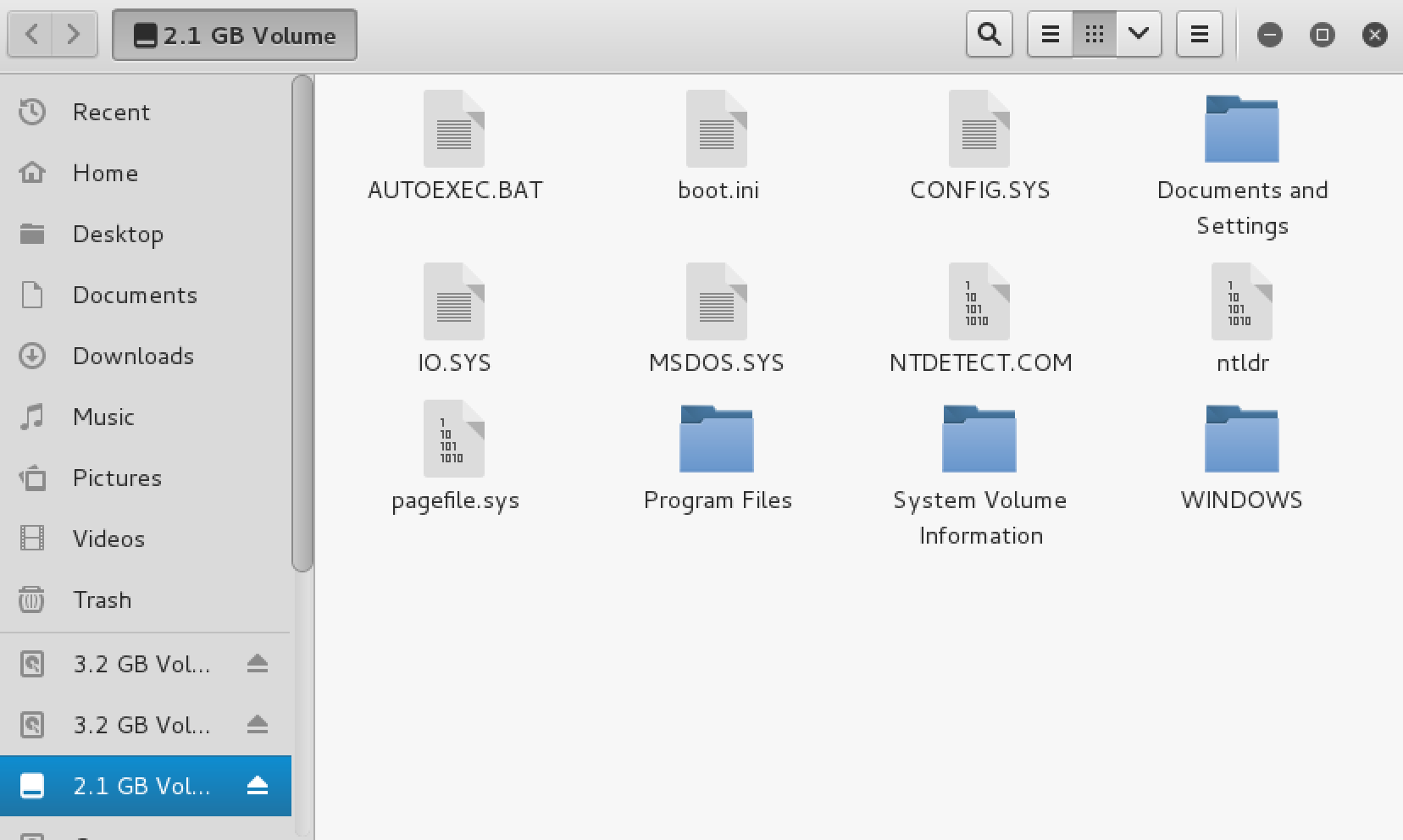
Task: Switch to list view
Action: 1051,35
